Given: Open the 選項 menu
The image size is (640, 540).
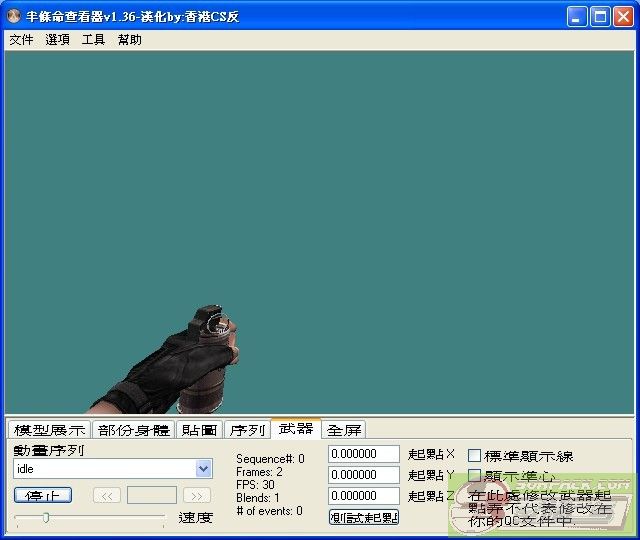Looking at the screenshot, I should (57, 40).
